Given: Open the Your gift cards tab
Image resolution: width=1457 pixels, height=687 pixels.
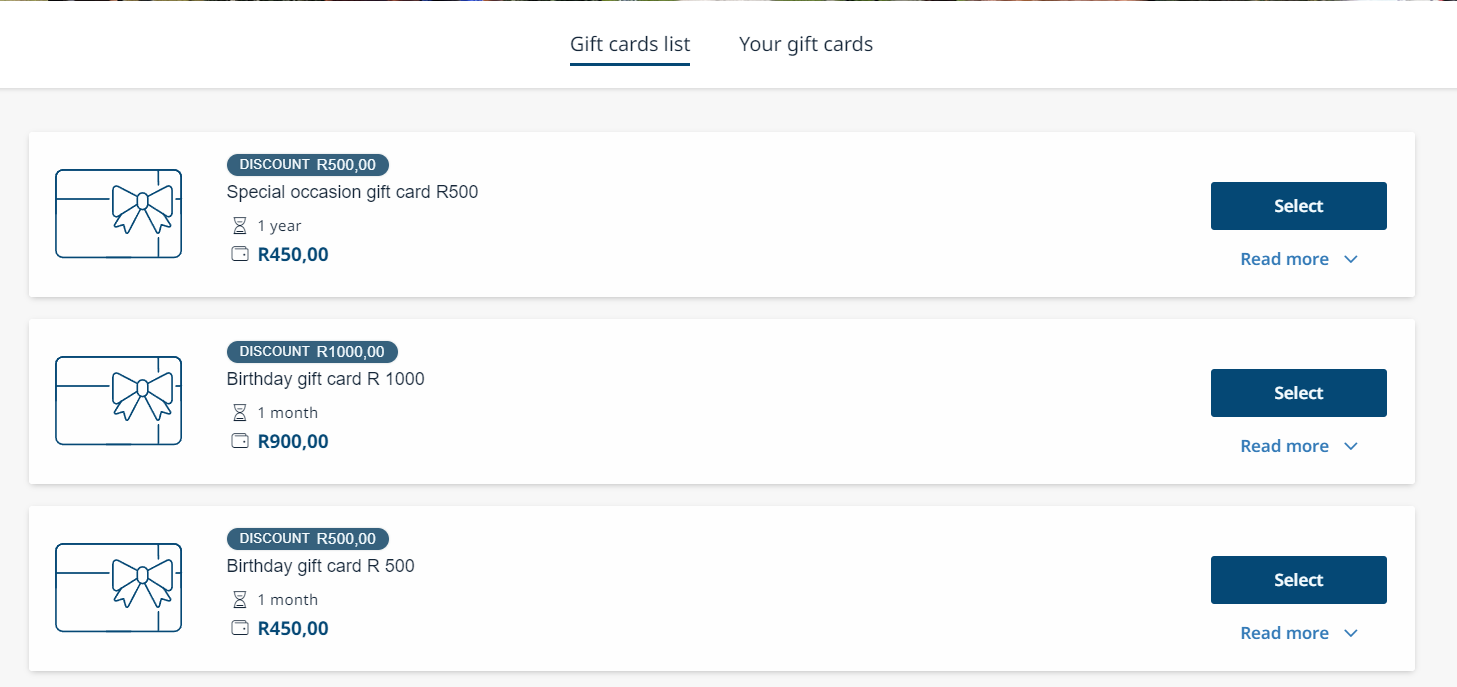Looking at the screenshot, I should pyautogui.click(x=806, y=44).
